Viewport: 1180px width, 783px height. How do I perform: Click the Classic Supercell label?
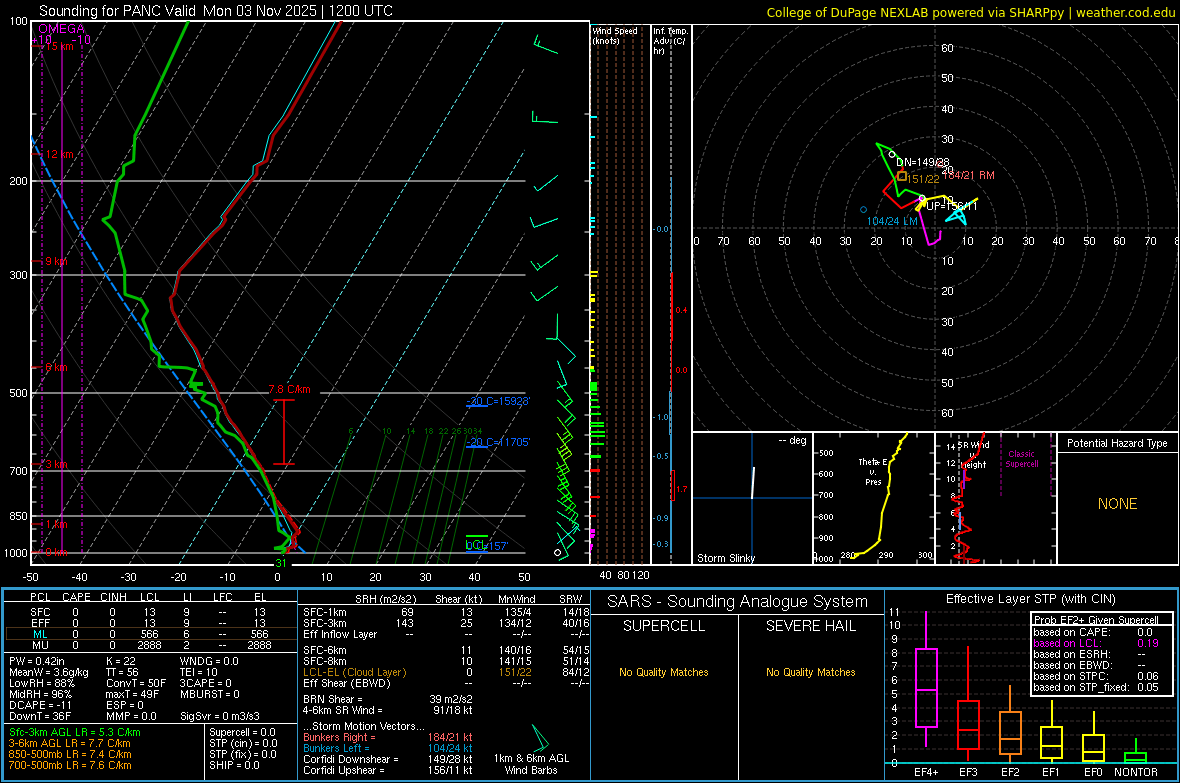click(x=1021, y=459)
